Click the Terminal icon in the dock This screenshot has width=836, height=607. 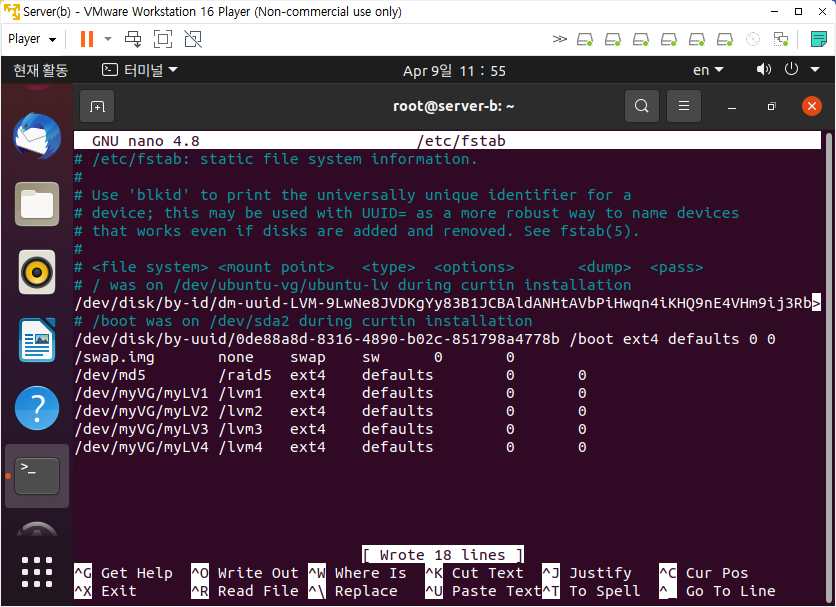(x=37, y=476)
